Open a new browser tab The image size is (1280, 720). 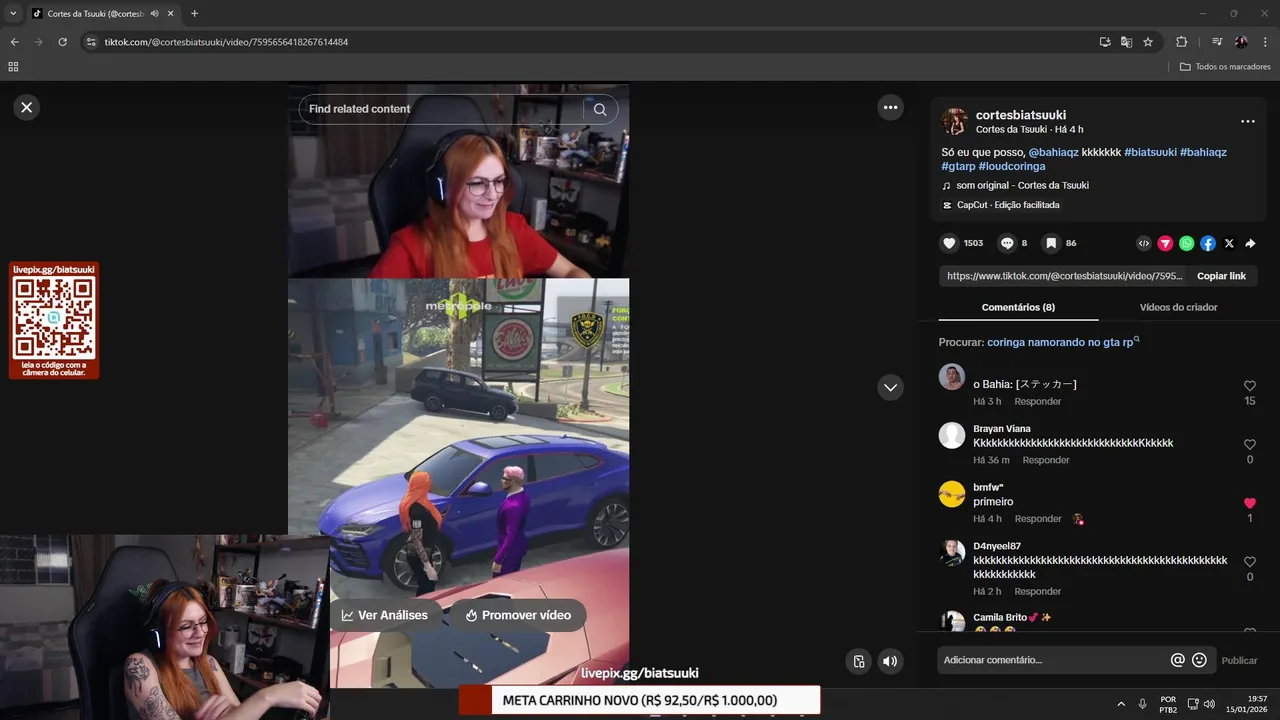point(194,13)
